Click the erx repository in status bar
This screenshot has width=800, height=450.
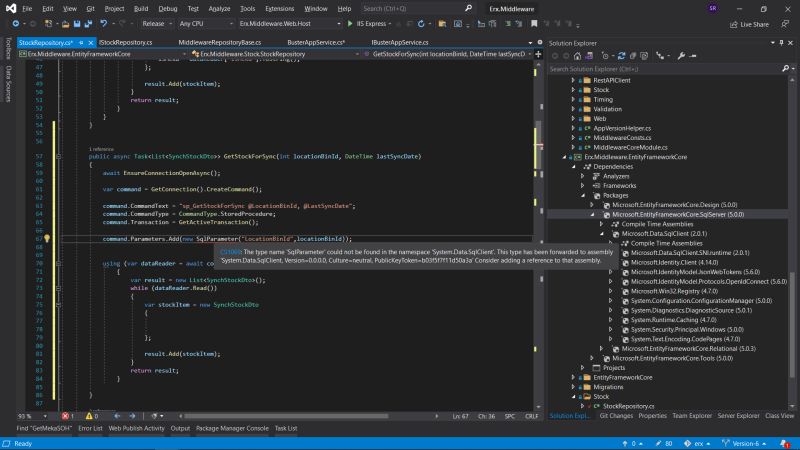point(697,443)
